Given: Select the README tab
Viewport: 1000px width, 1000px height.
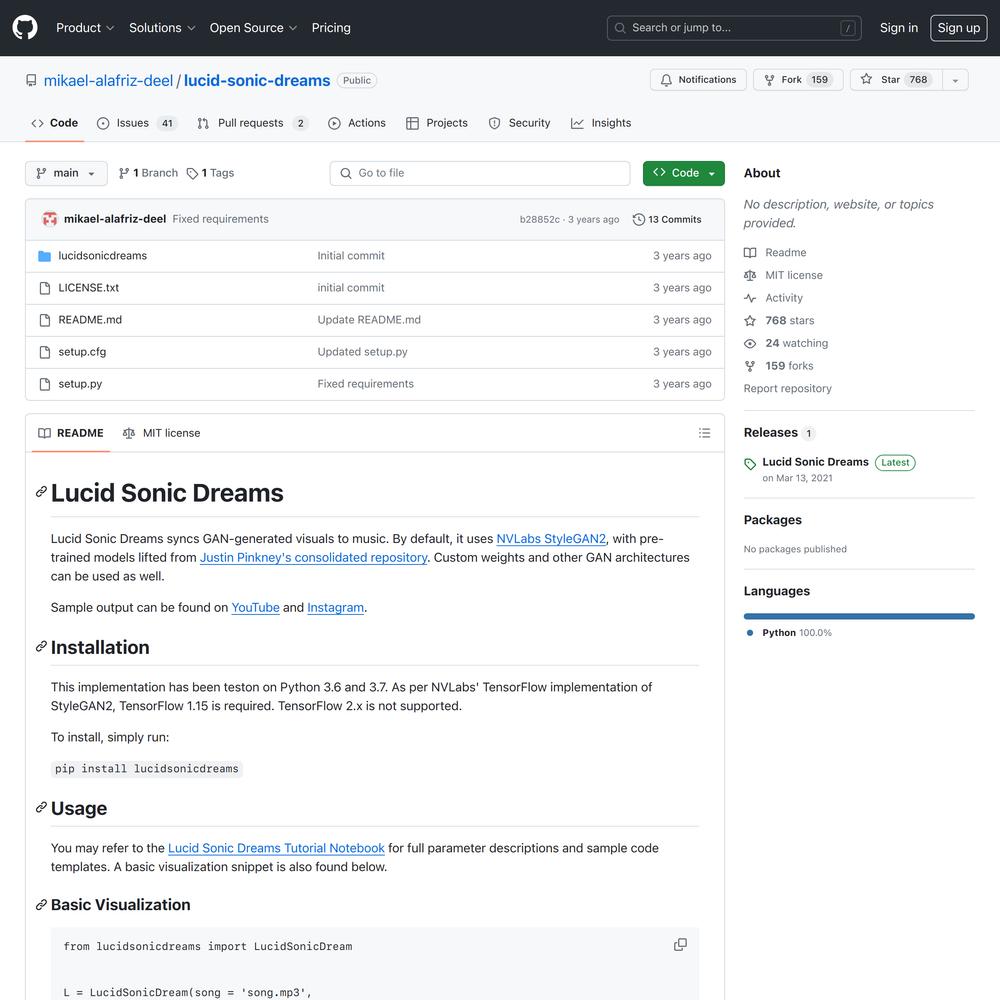Looking at the screenshot, I should [x=71, y=433].
